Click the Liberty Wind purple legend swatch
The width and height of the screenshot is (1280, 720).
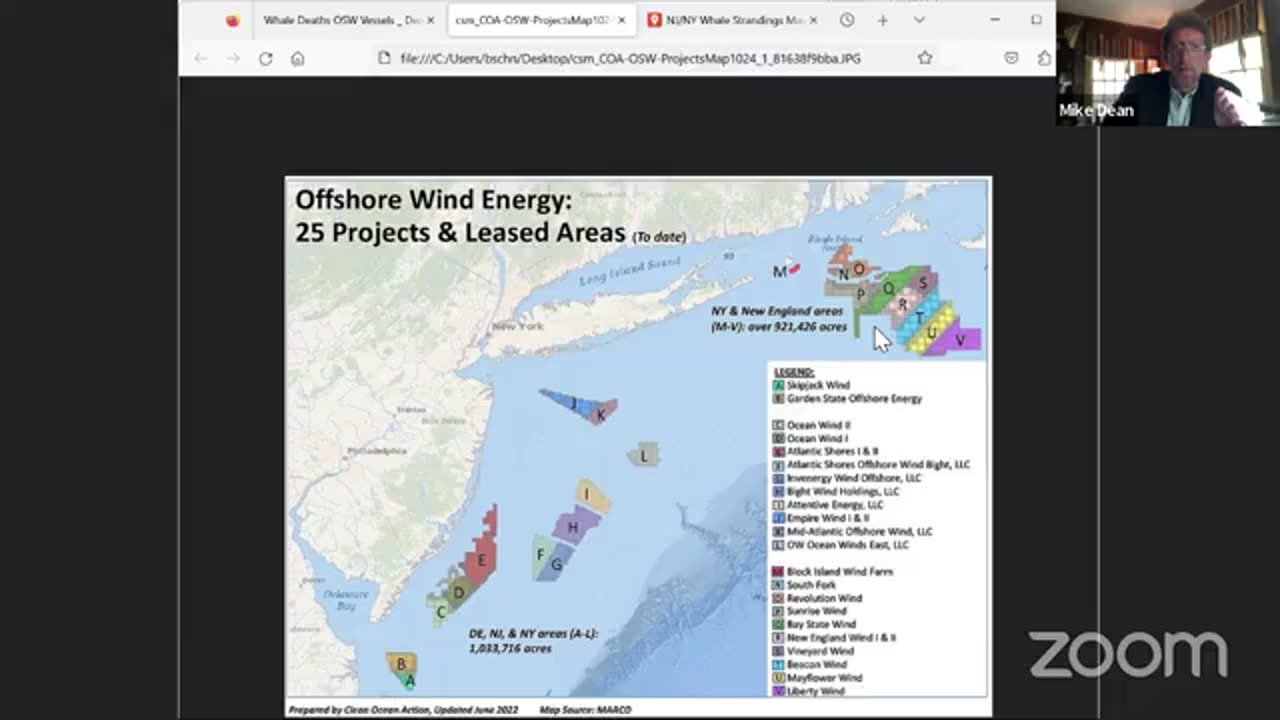coord(778,691)
